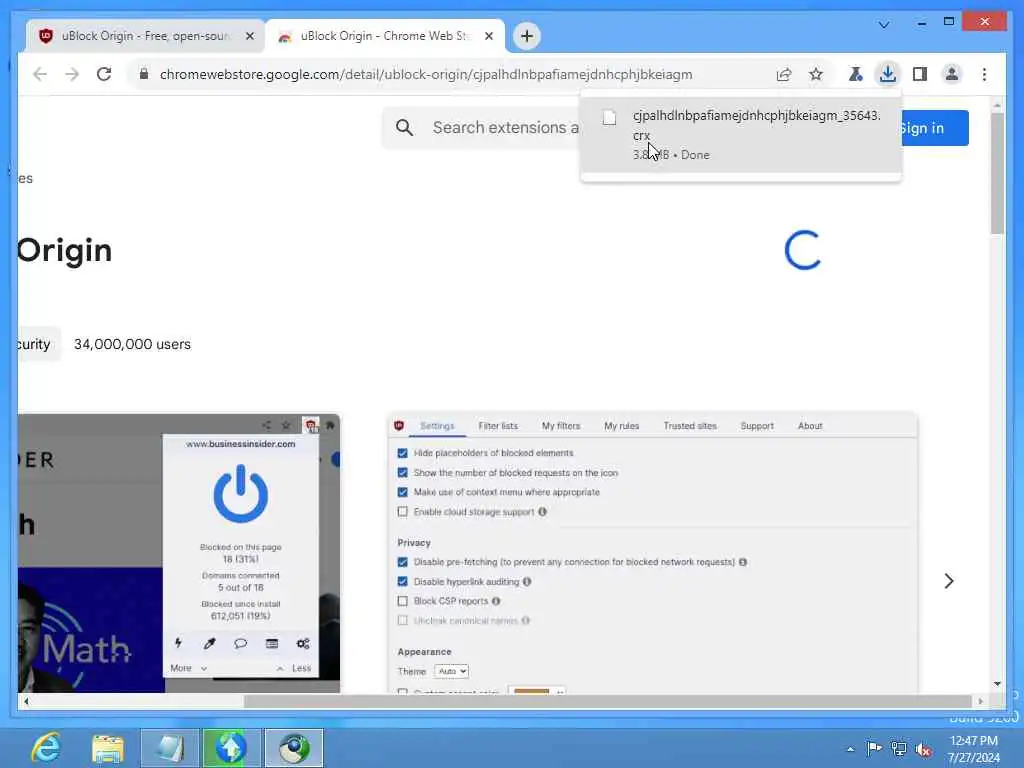Click the muted volume tray icon
Viewport: 1024px width, 768px height.
coord(923,749)
